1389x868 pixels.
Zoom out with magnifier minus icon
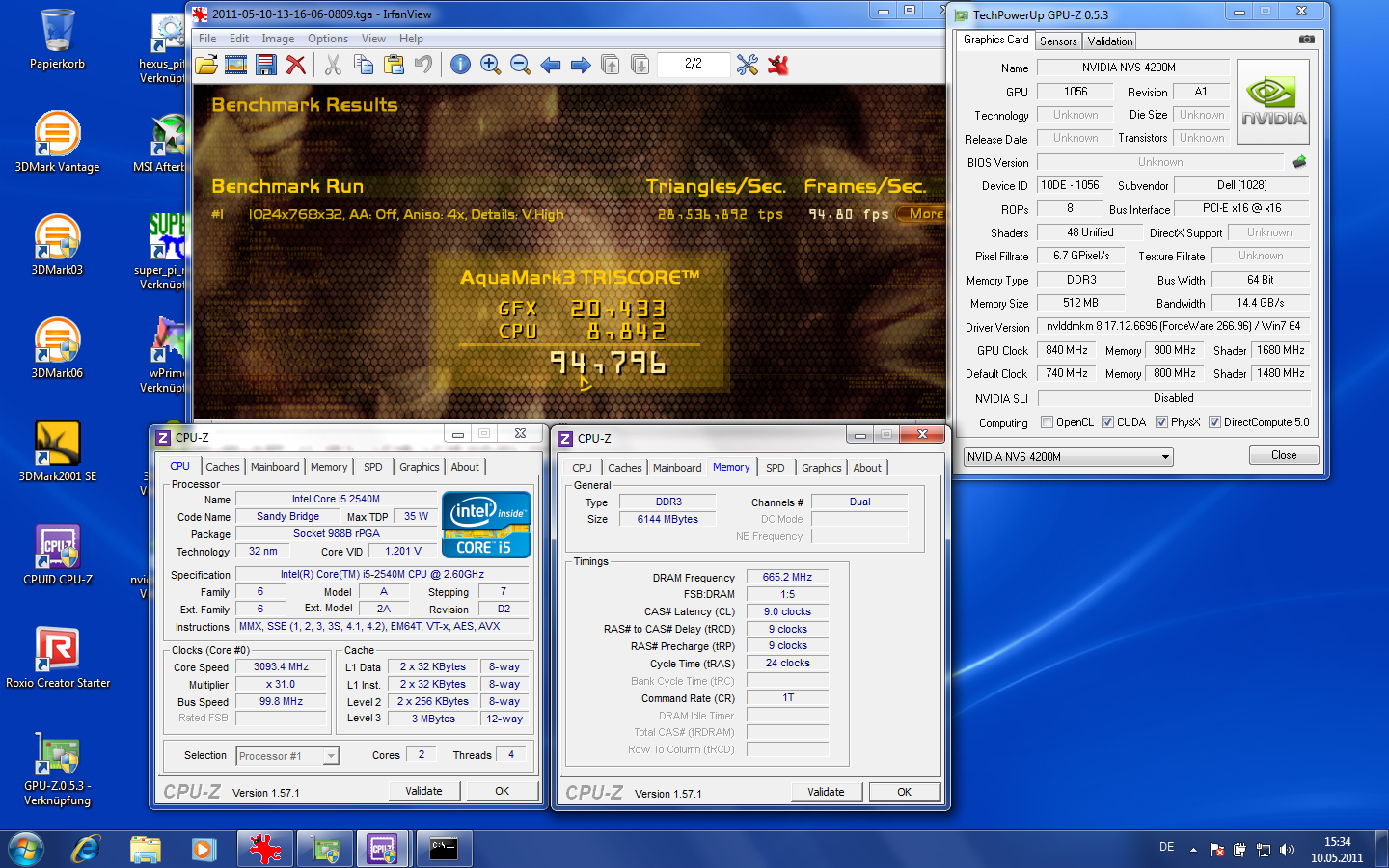click(520, 65)
